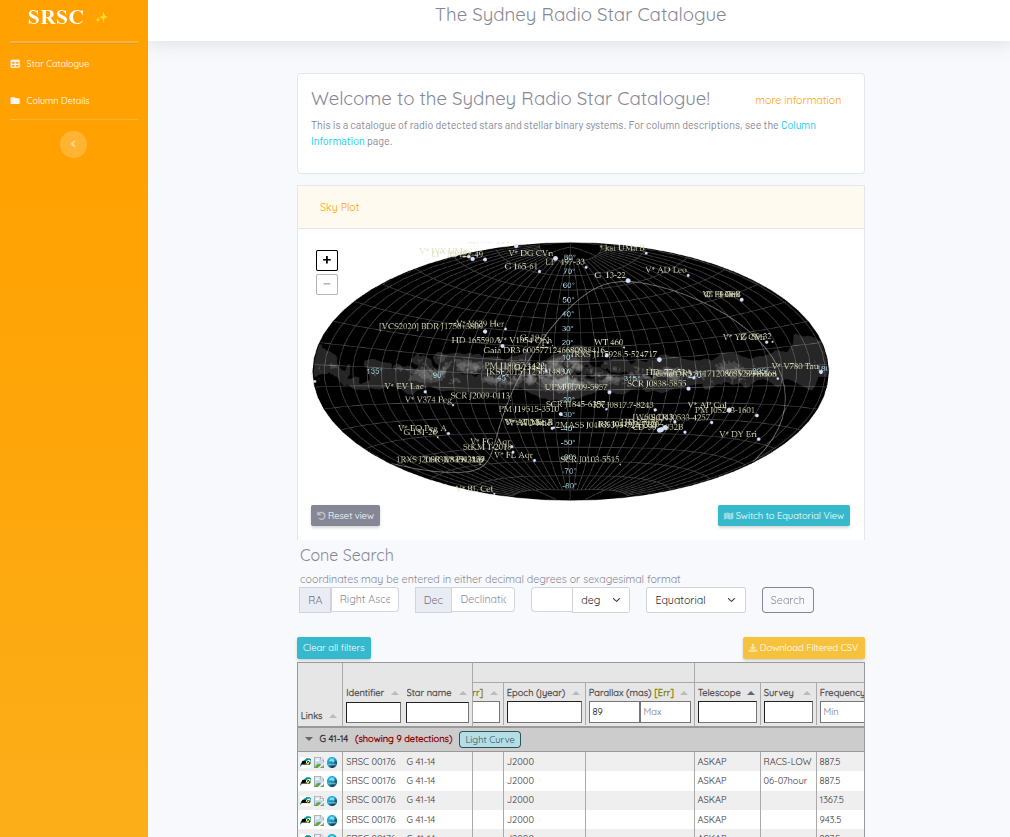This screenshot has height=837, width=1010.
Task: Click blue globe icon in 943.5 row
Action: click(332, 820)
